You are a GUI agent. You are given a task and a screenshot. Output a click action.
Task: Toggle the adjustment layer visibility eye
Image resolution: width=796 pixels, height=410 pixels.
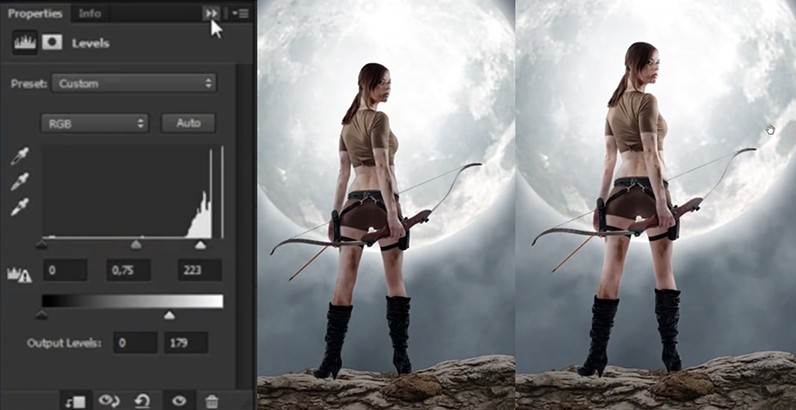(x=179, y=401)
